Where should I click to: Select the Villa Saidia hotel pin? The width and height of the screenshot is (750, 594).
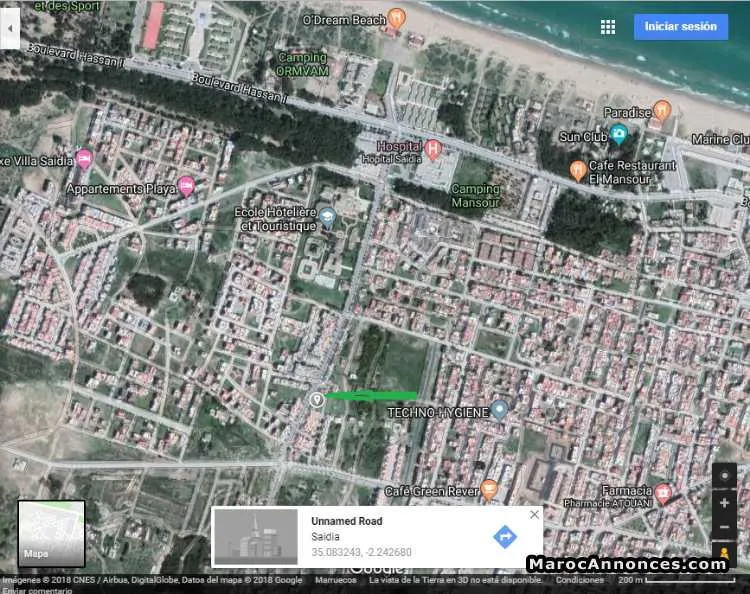tap(84, 159)
